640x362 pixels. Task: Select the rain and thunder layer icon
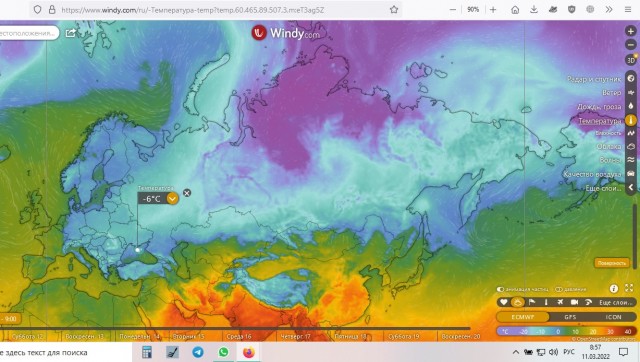click(631, 106)
